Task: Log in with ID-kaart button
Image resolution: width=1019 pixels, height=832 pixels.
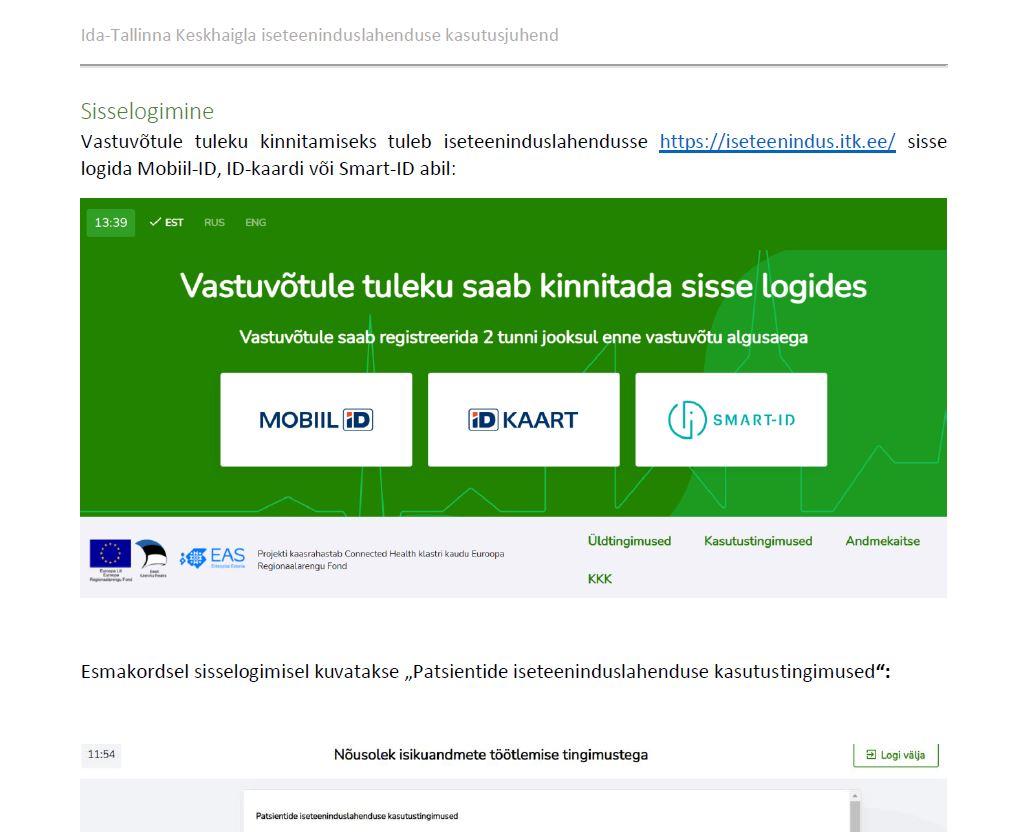Action: [524, 420]
